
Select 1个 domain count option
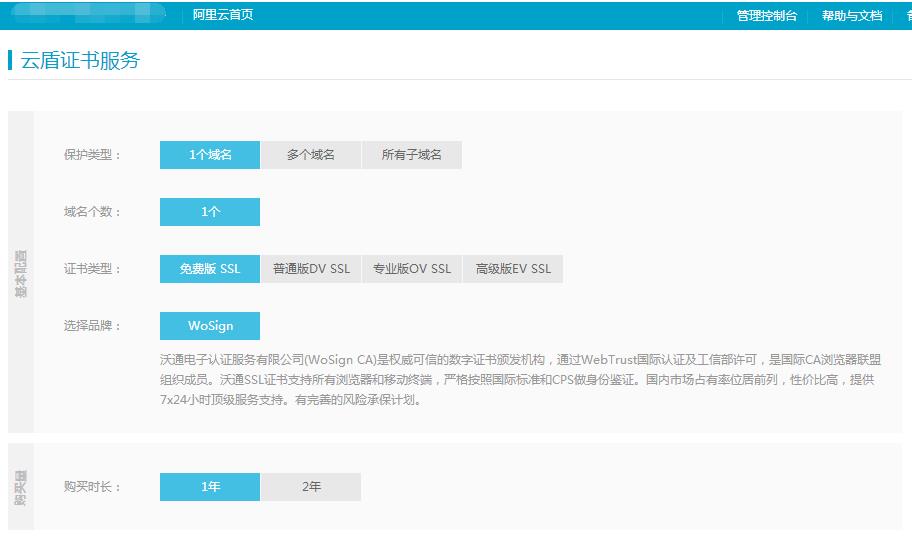coord(210,212)
